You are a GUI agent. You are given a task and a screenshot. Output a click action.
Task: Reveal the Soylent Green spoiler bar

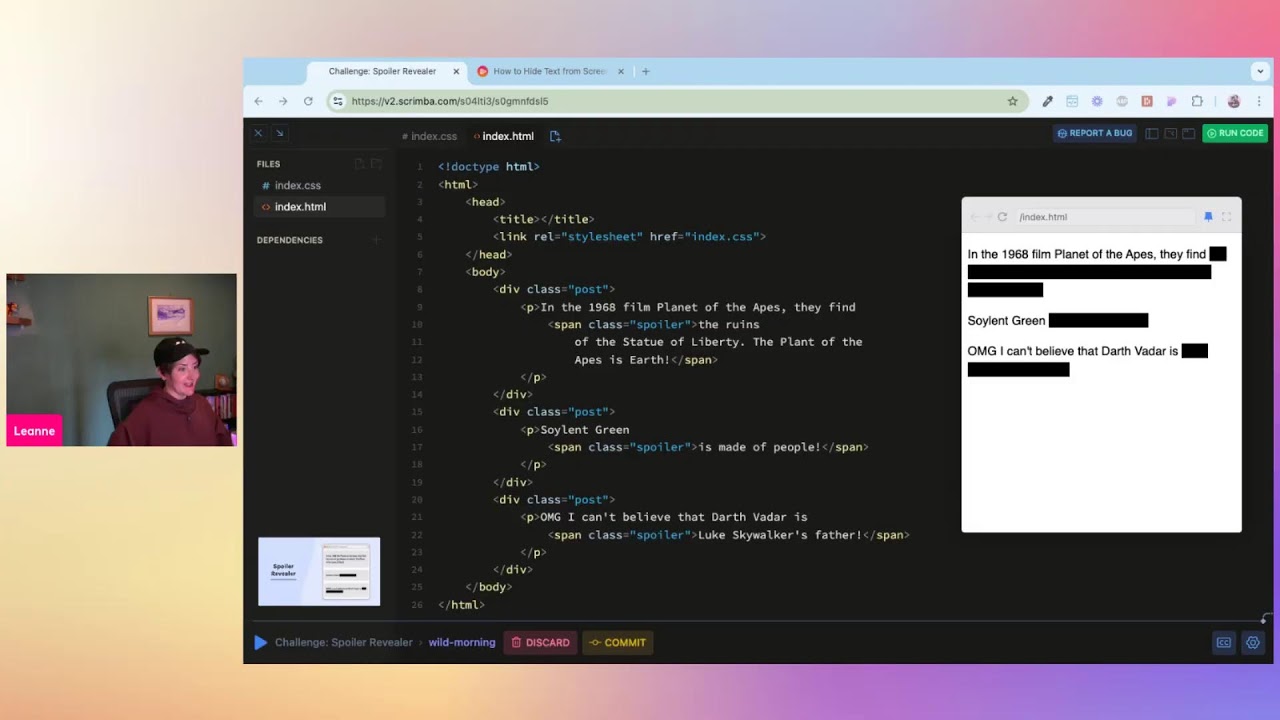[1098, 321]
